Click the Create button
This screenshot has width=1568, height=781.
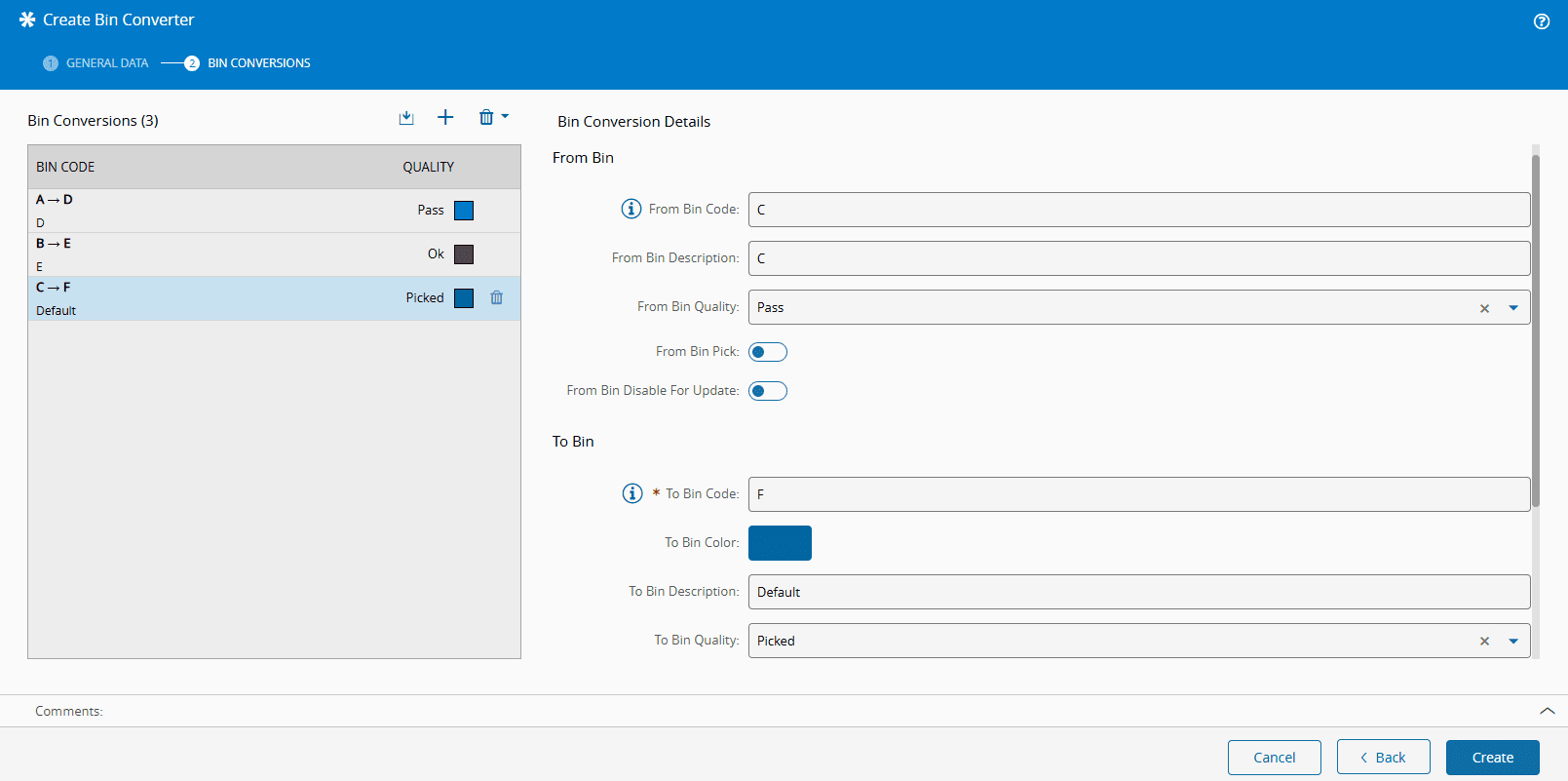click(1492, 758)
